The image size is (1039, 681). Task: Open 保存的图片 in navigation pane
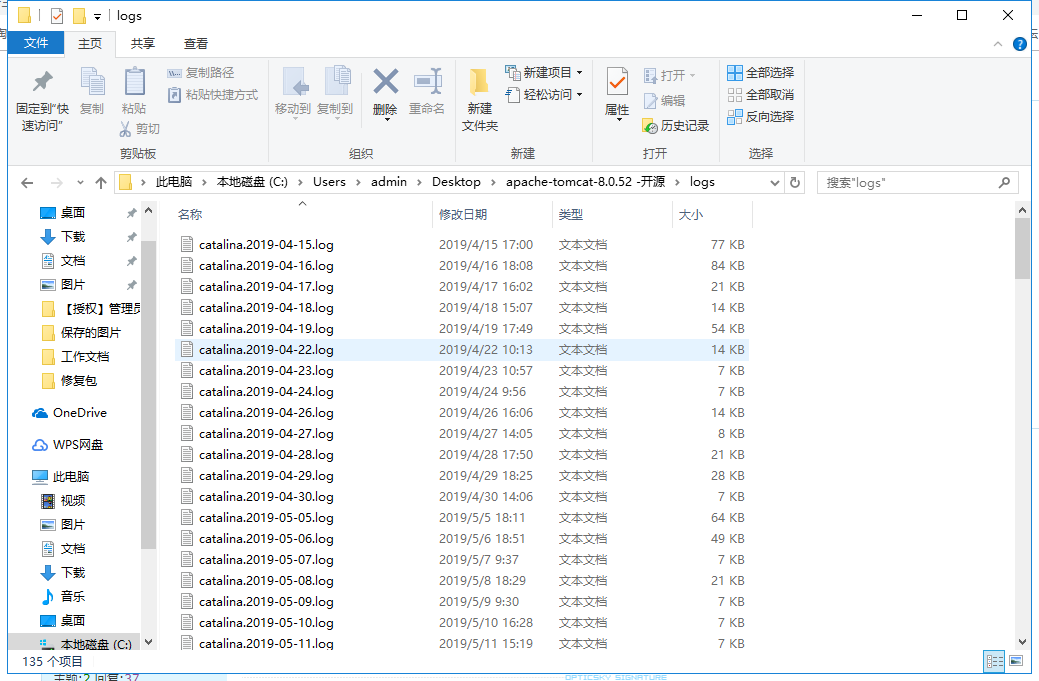click(81, 333)
